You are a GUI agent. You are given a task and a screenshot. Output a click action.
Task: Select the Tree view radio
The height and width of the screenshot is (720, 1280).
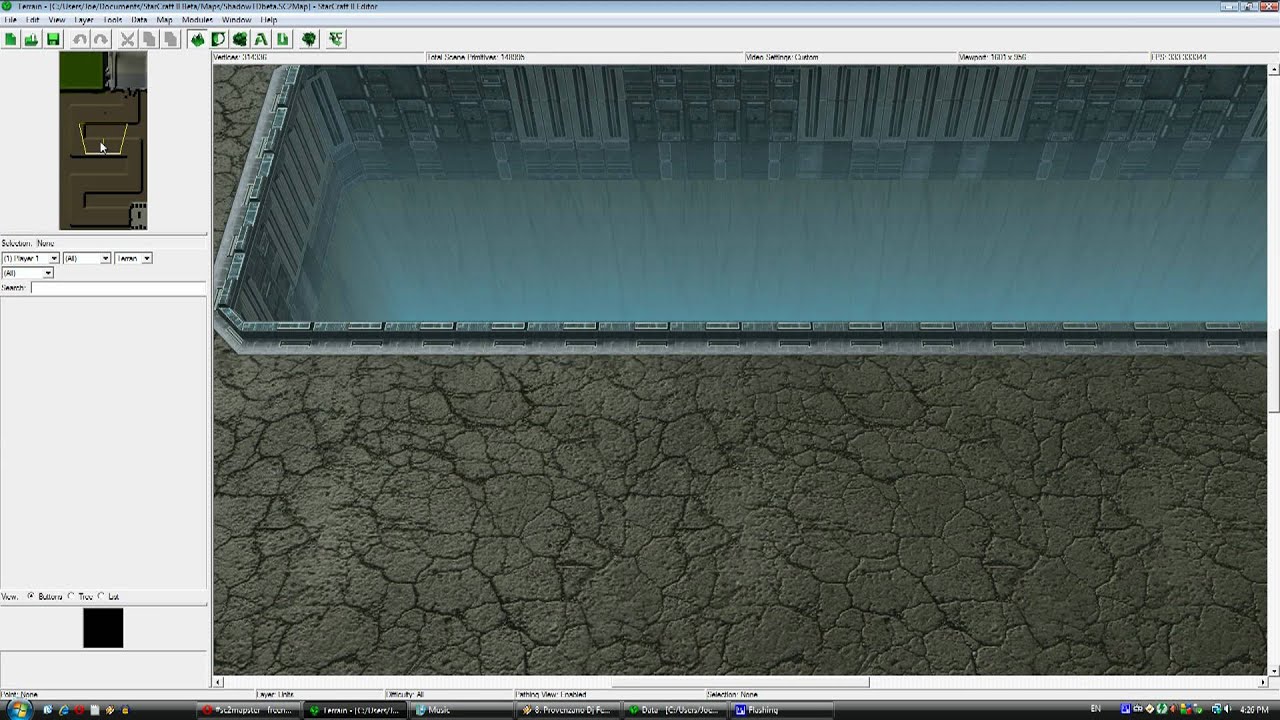71,596
